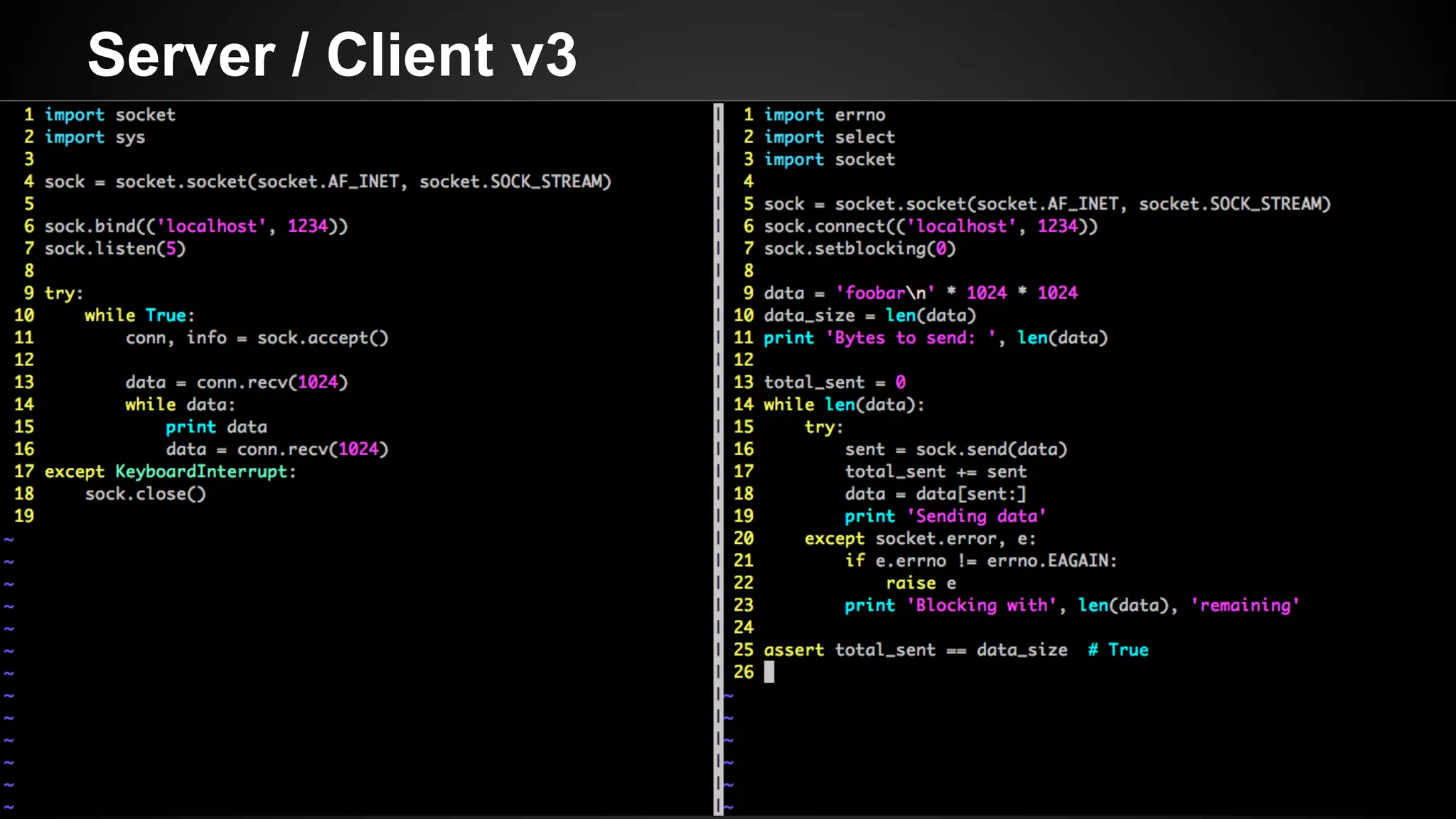Click 'print data' on server line 15
1456x819 pixels.
coord(217,427)
